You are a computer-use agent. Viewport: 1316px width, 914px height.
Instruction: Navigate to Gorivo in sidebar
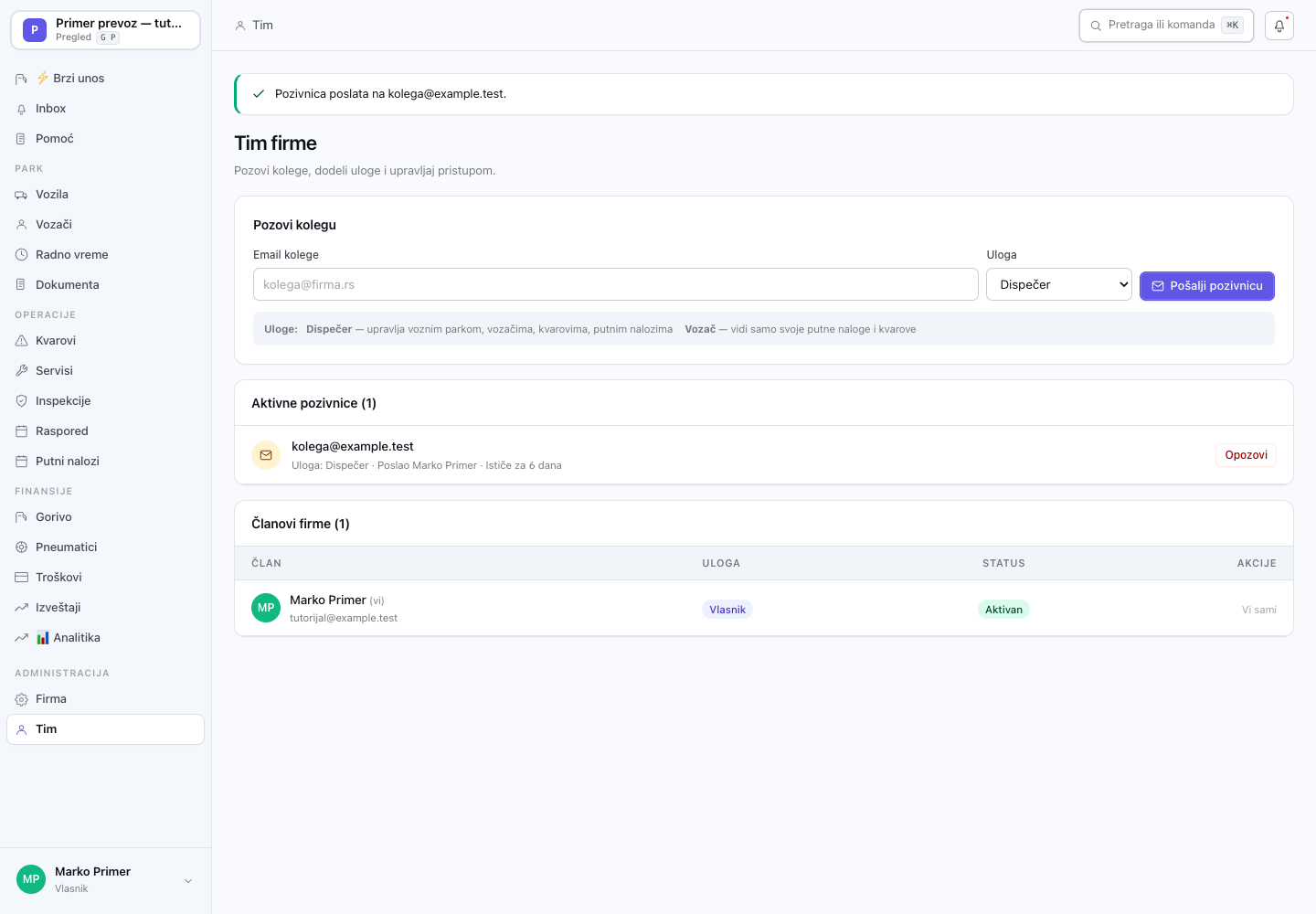tap(105, 517)
